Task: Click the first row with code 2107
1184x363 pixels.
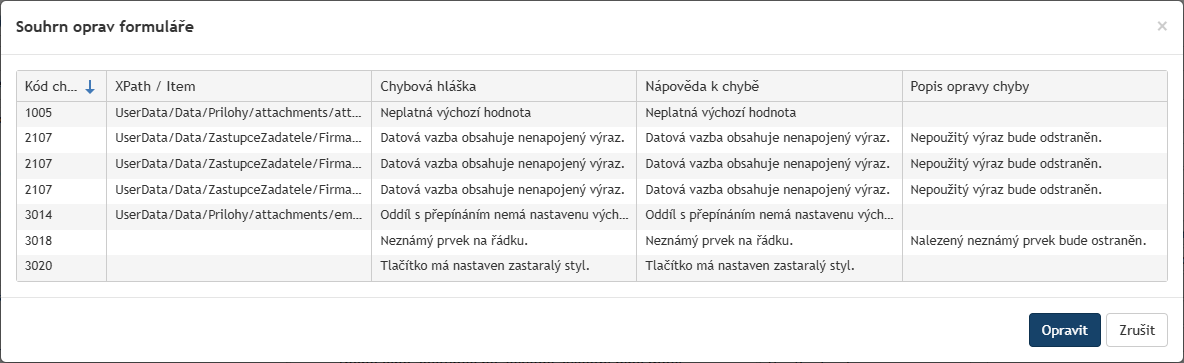Action: (x=592, y=139)
